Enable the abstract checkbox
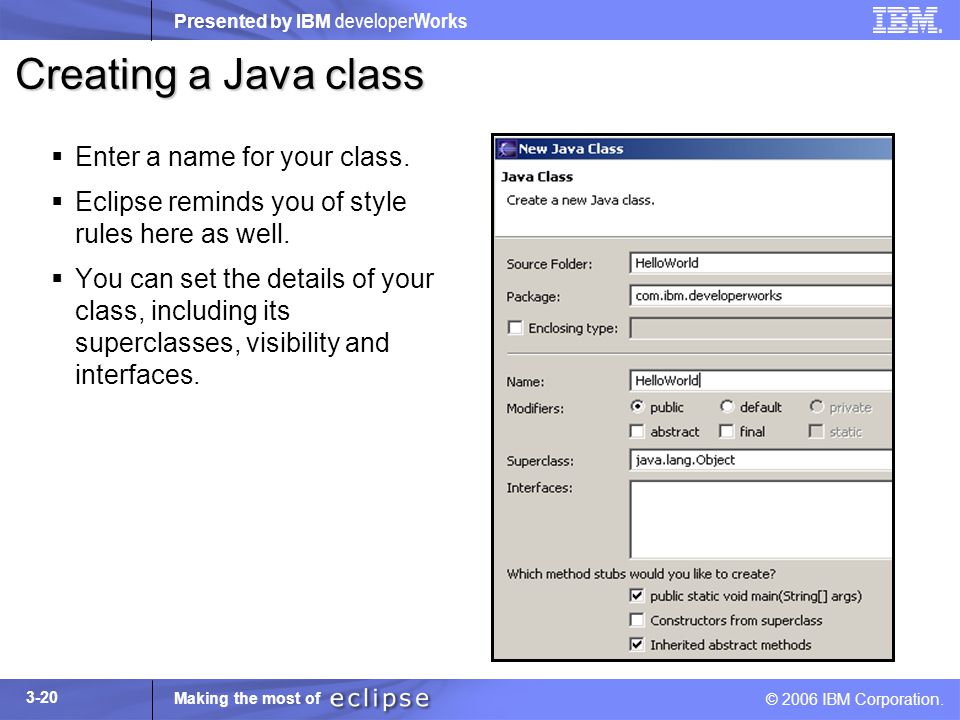 click(x=637, y=432)
